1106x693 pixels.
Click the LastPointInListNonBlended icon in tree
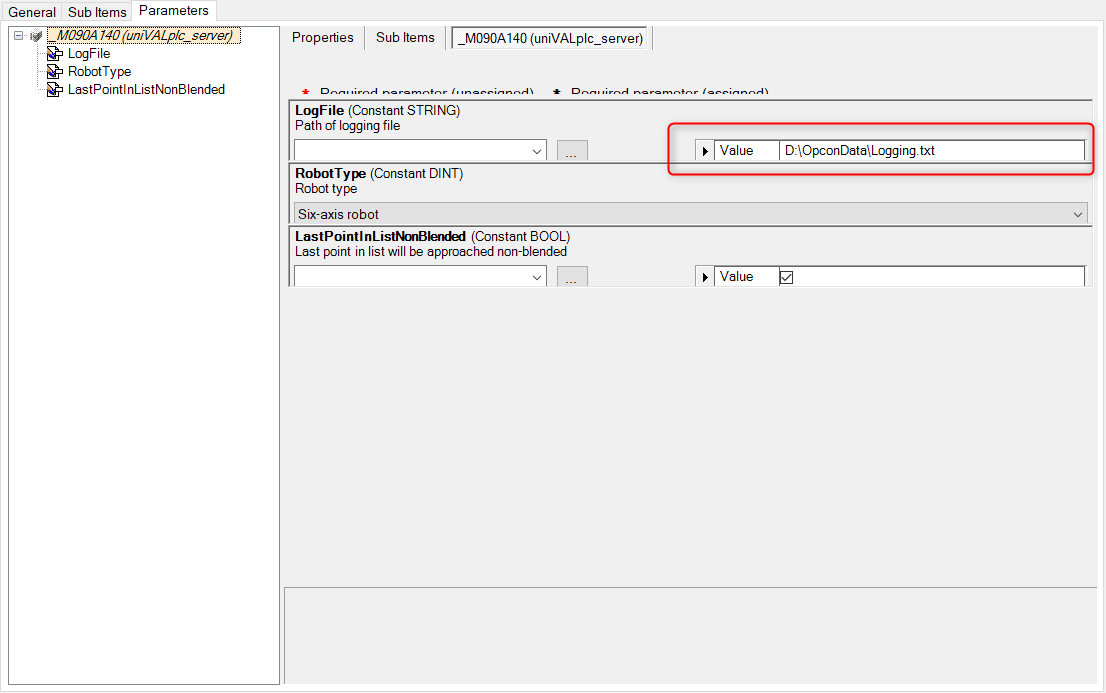55,90
